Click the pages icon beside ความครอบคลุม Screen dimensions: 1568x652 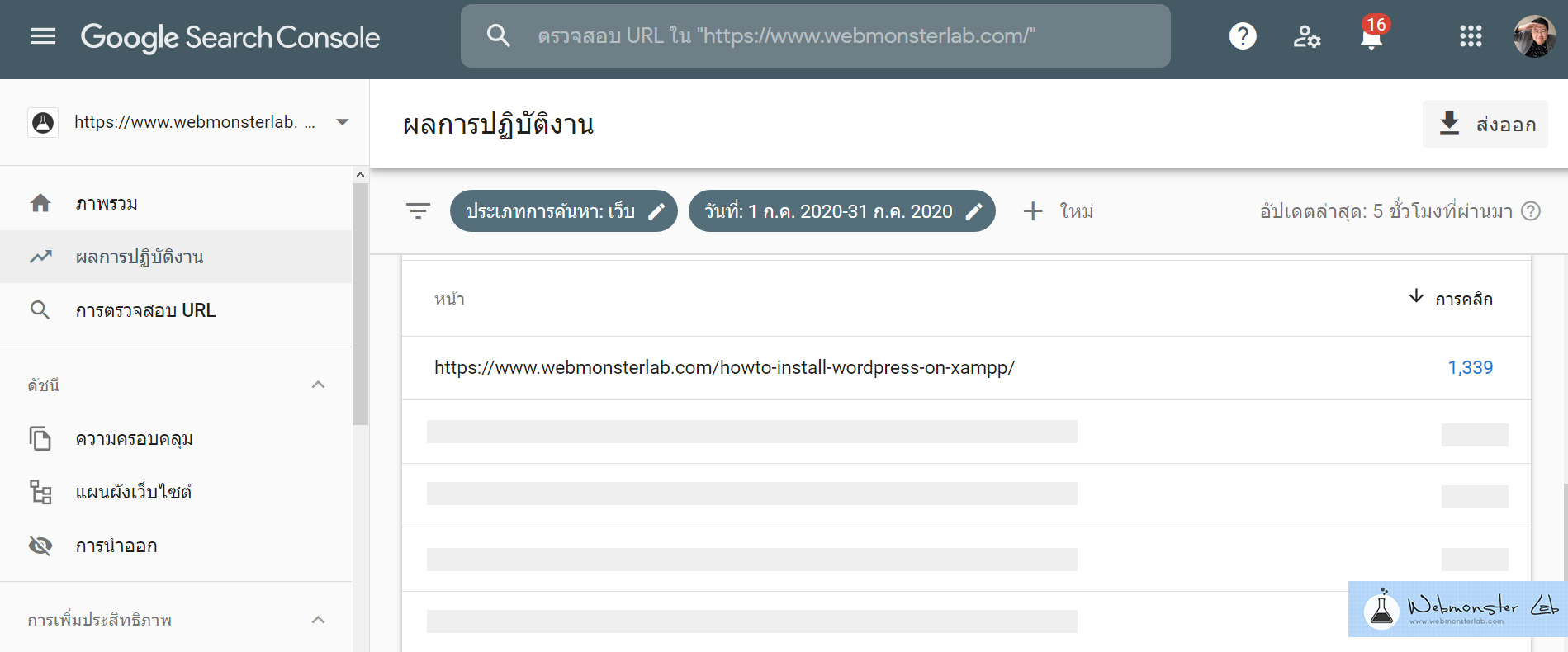coord(40,438)
